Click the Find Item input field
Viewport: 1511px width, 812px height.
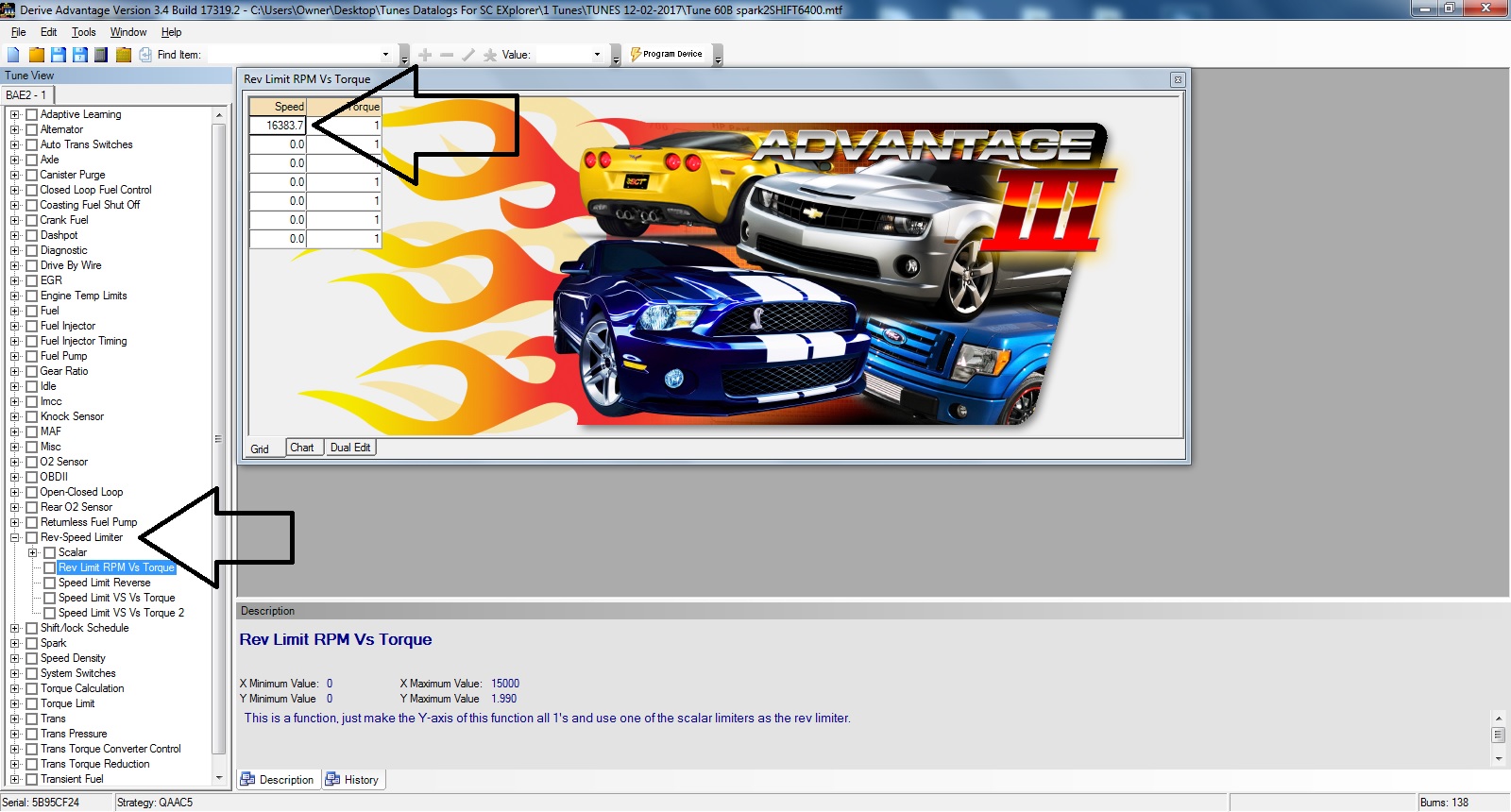point(293,55)
